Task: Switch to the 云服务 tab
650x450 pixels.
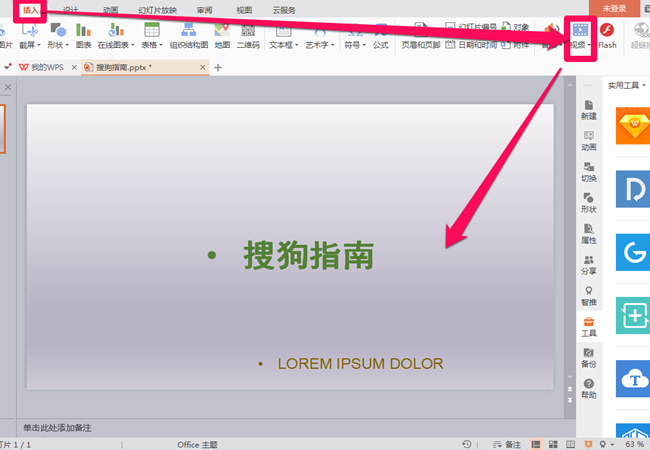Action: tap(284, 10)
